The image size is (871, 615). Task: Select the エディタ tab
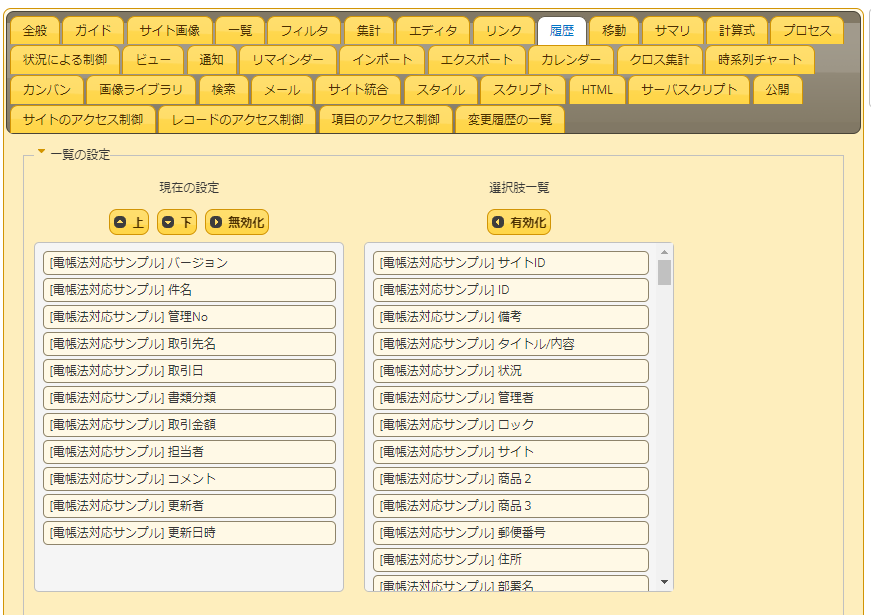tap(433, 31)
